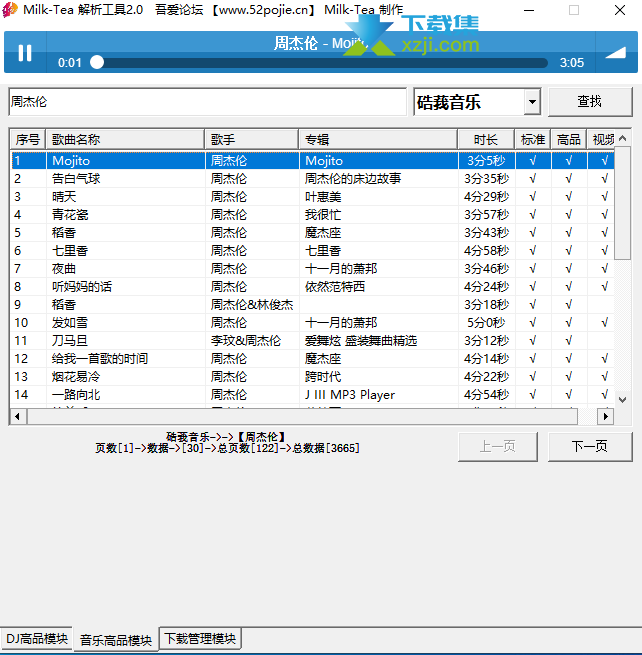Minimize the Milk-Tea window
The height and width of the screenshot is (655, 642).
coord(529,10)
